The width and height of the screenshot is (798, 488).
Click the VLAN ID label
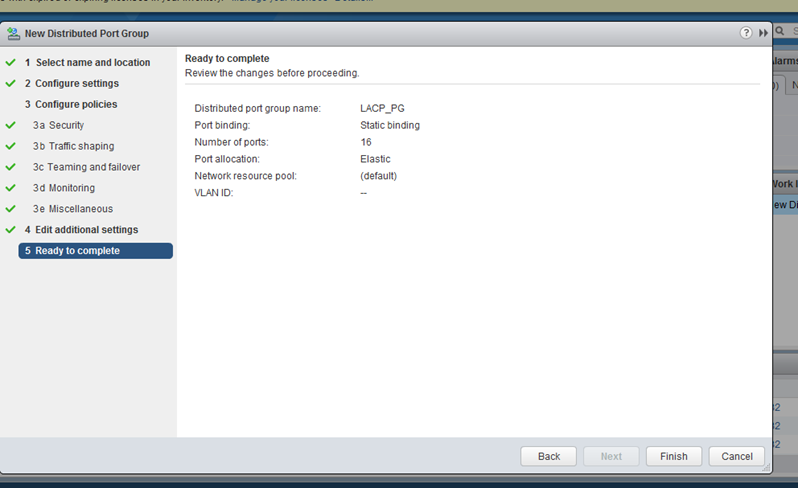(214, 193)
